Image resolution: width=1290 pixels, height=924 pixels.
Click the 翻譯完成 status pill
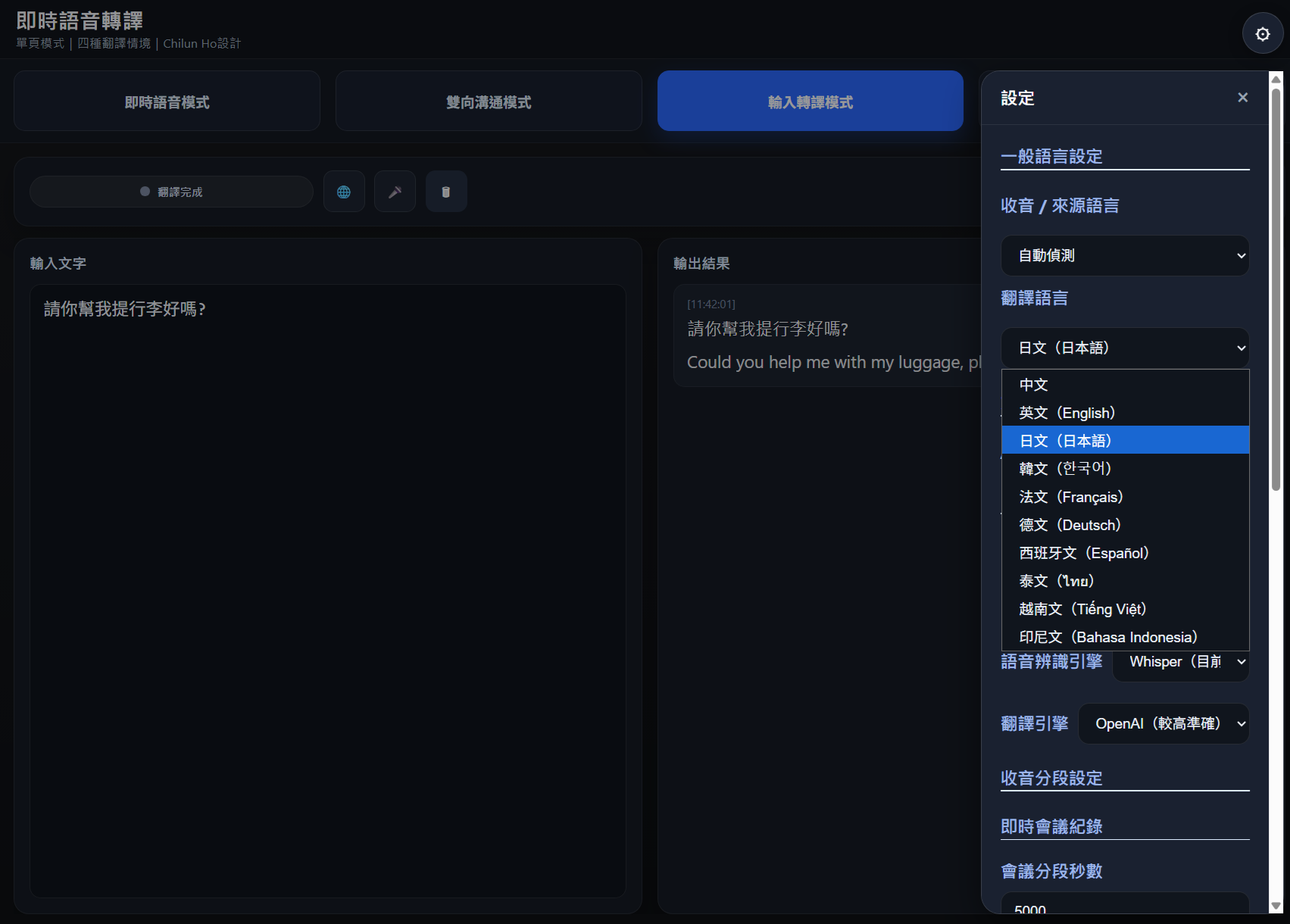click(x=171, y=192)
